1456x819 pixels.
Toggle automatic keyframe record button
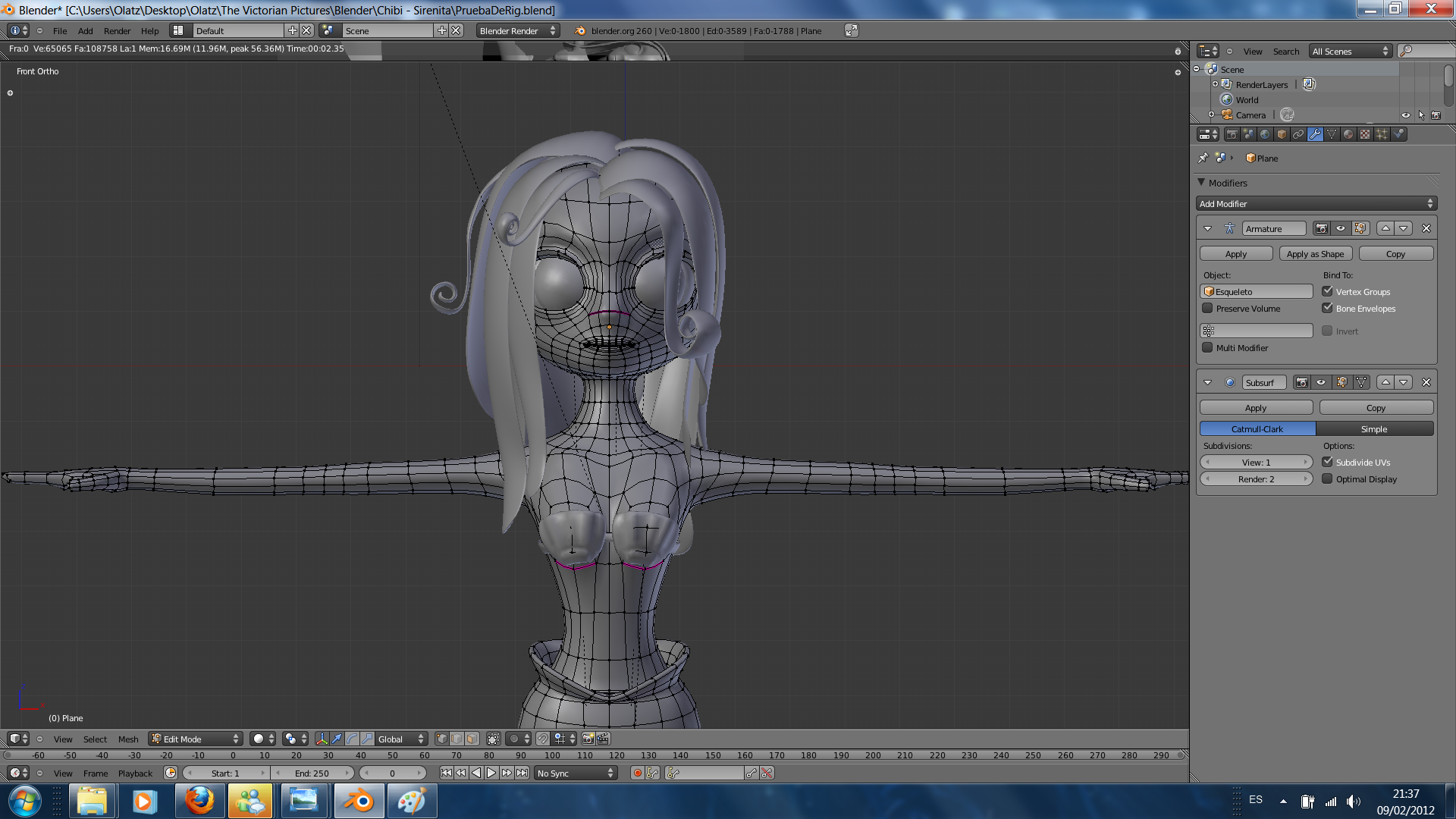tap(637, 773)
